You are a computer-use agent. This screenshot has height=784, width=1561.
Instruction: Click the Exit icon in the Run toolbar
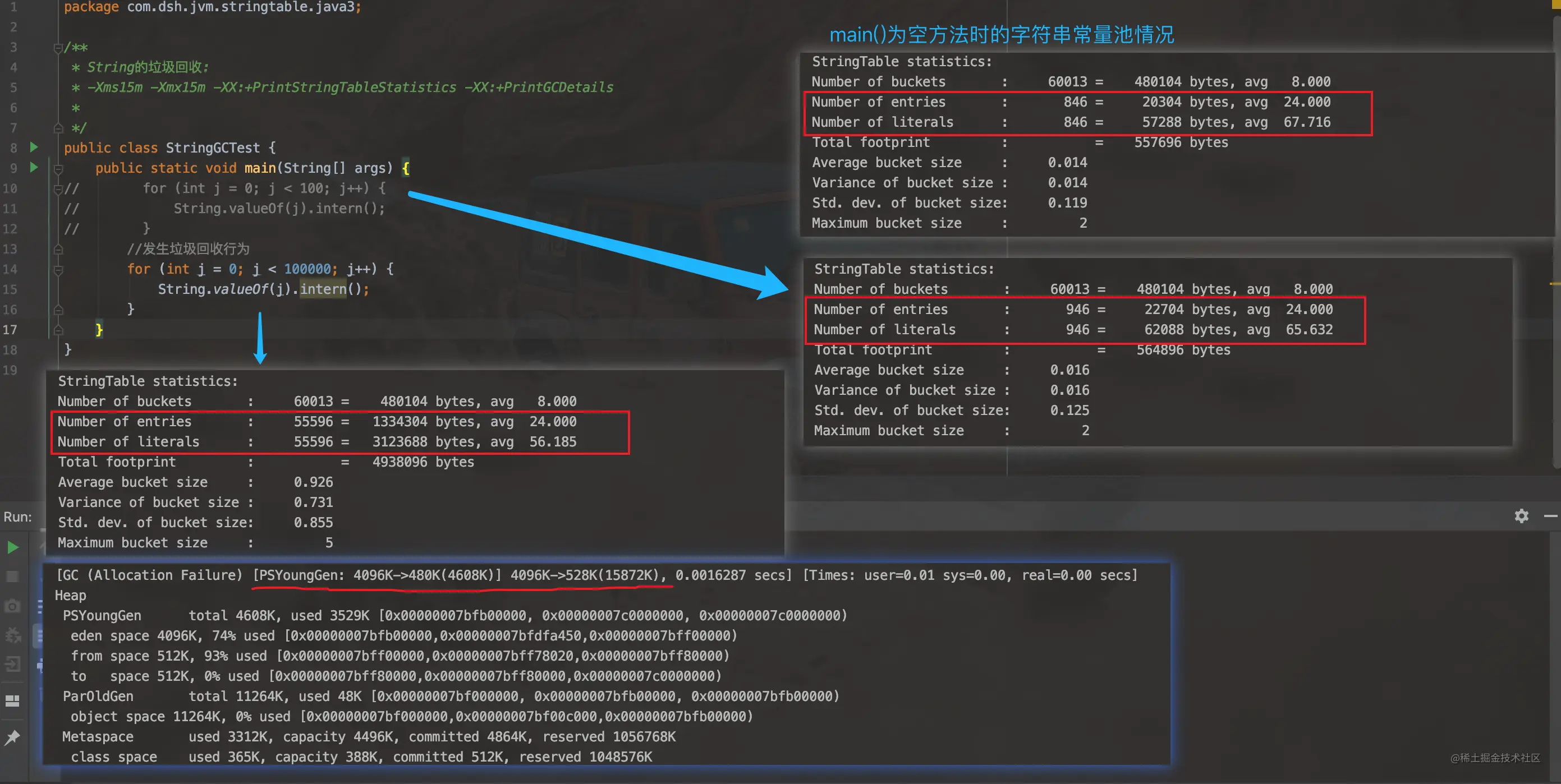pyautogui.click(x=13, y=665)
